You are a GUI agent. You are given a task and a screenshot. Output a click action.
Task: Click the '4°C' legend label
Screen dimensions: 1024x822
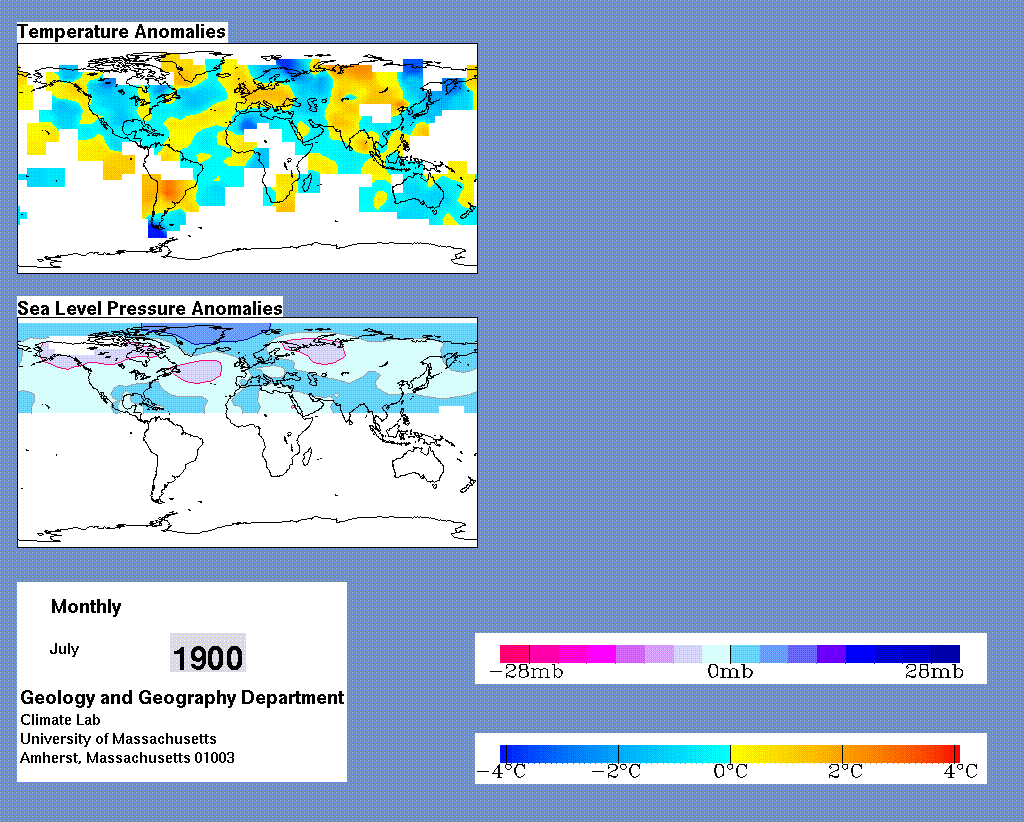tap(961, 772)
